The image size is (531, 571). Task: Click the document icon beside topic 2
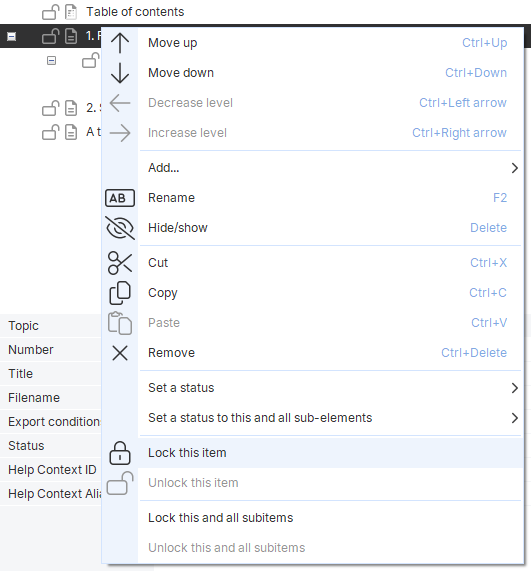click(x=71, y=108)
